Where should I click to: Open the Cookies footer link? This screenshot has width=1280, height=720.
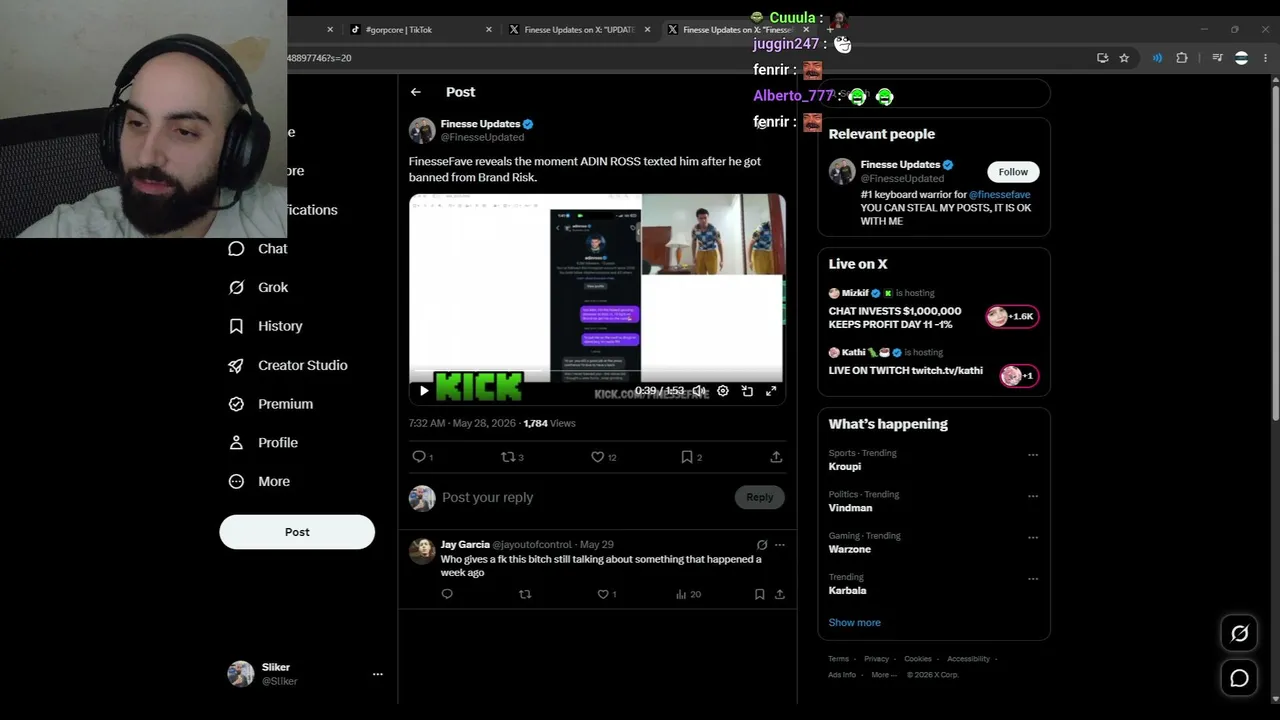tap(918, 659)
